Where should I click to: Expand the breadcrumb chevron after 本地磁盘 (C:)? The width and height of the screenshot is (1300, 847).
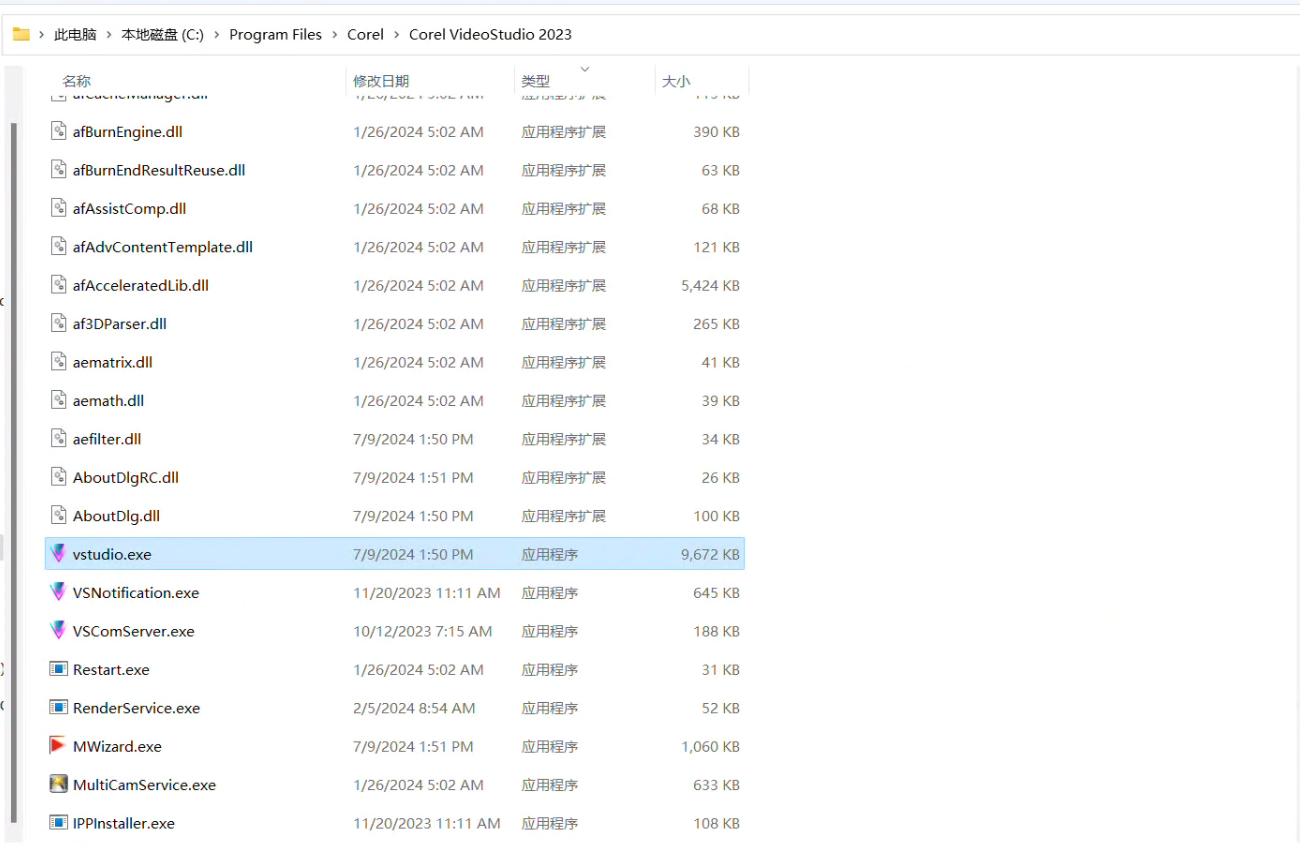point(216,34)
